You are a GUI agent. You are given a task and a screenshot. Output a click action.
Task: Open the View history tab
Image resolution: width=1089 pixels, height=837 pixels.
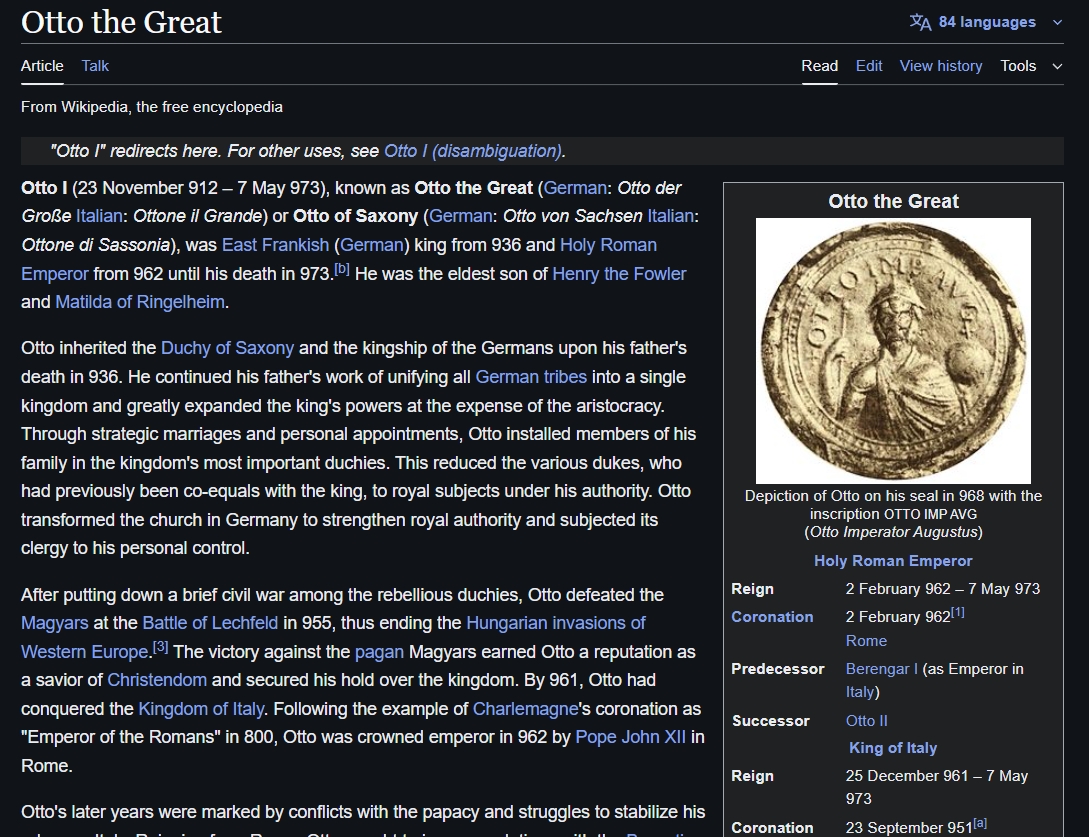click(941, 66)
